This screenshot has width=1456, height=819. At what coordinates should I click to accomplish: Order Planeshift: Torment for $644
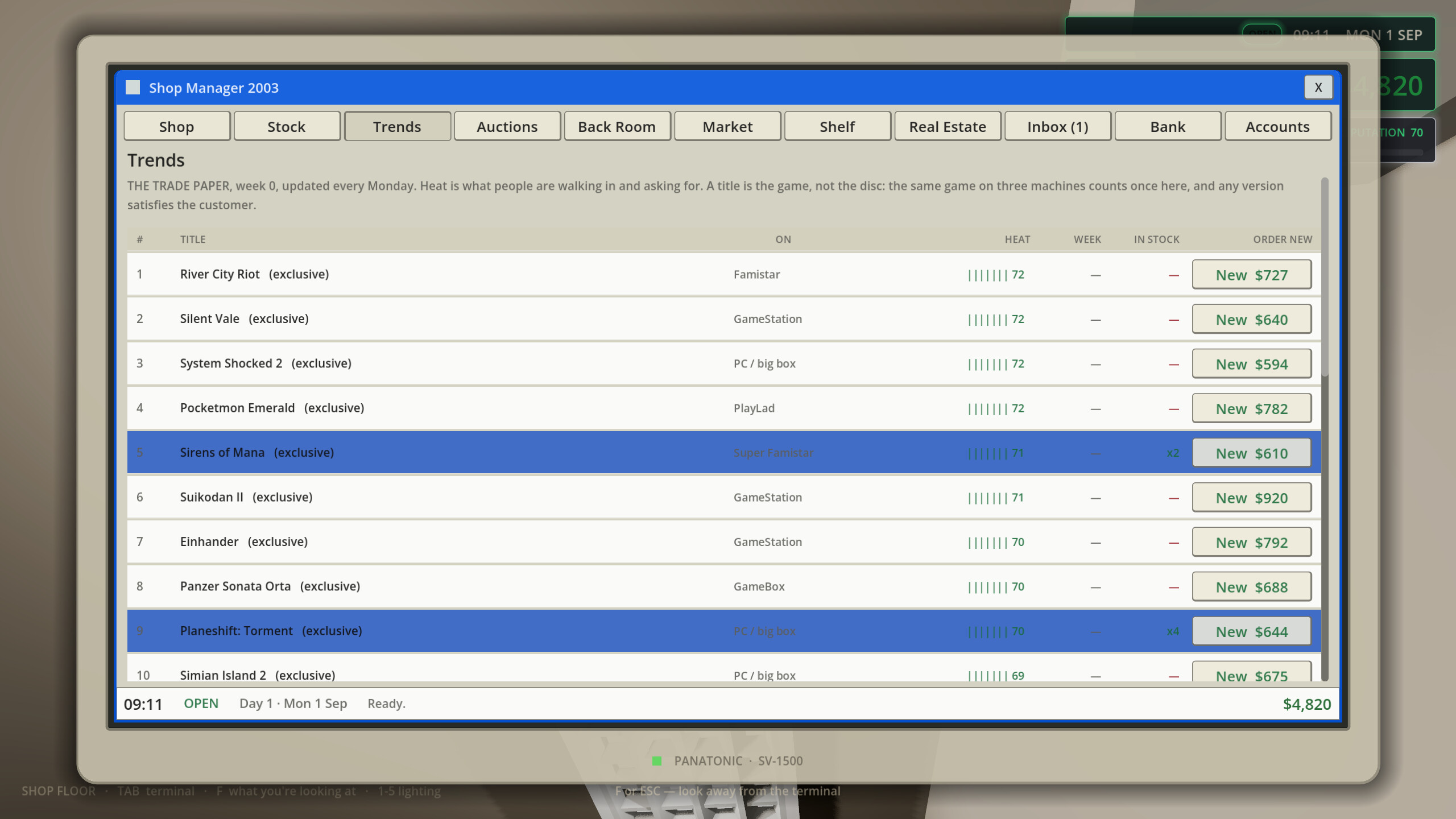[x=1251, y=631]
